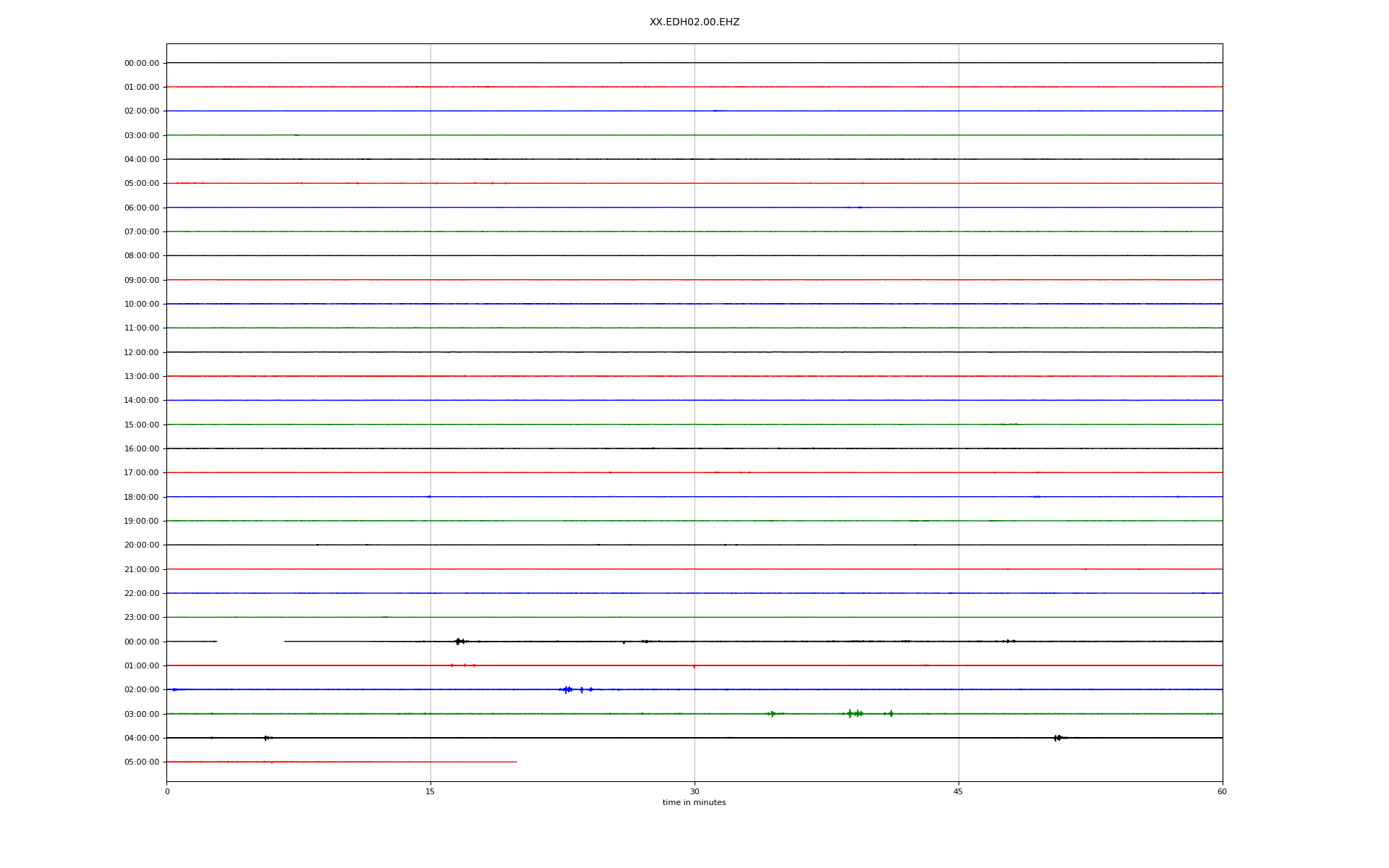Click the 09:00:00 red trace line
Image resolution: width=1389 pixels, height=868 pixels.
[579, 279]
